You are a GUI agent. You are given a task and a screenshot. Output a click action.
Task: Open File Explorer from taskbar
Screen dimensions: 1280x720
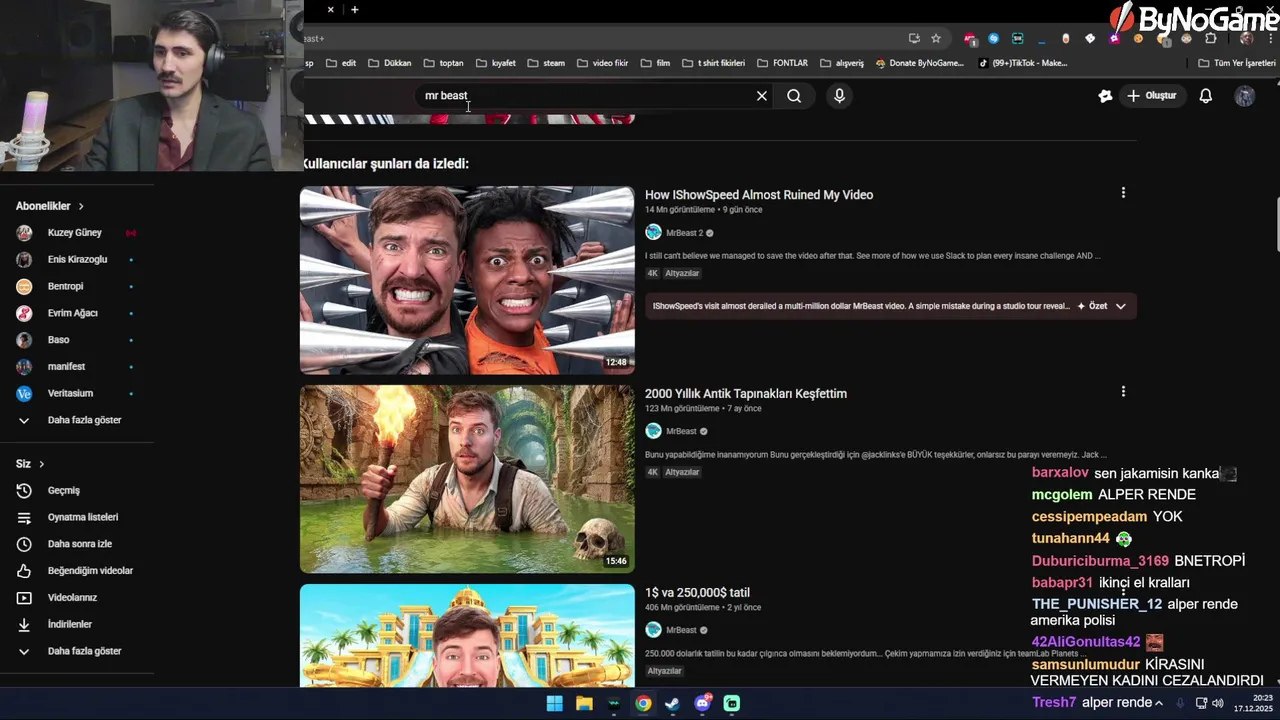coord(584,704)
